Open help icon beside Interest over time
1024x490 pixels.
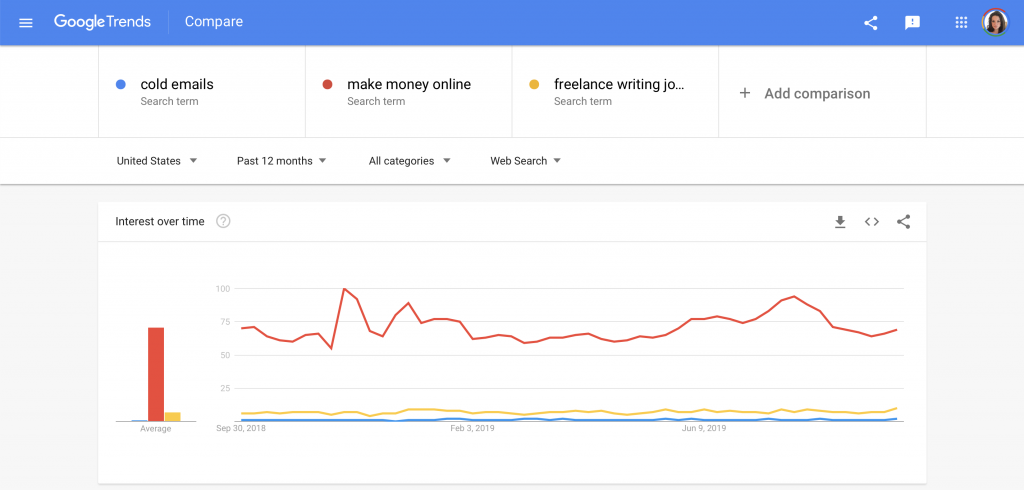[x=223, y=221]
